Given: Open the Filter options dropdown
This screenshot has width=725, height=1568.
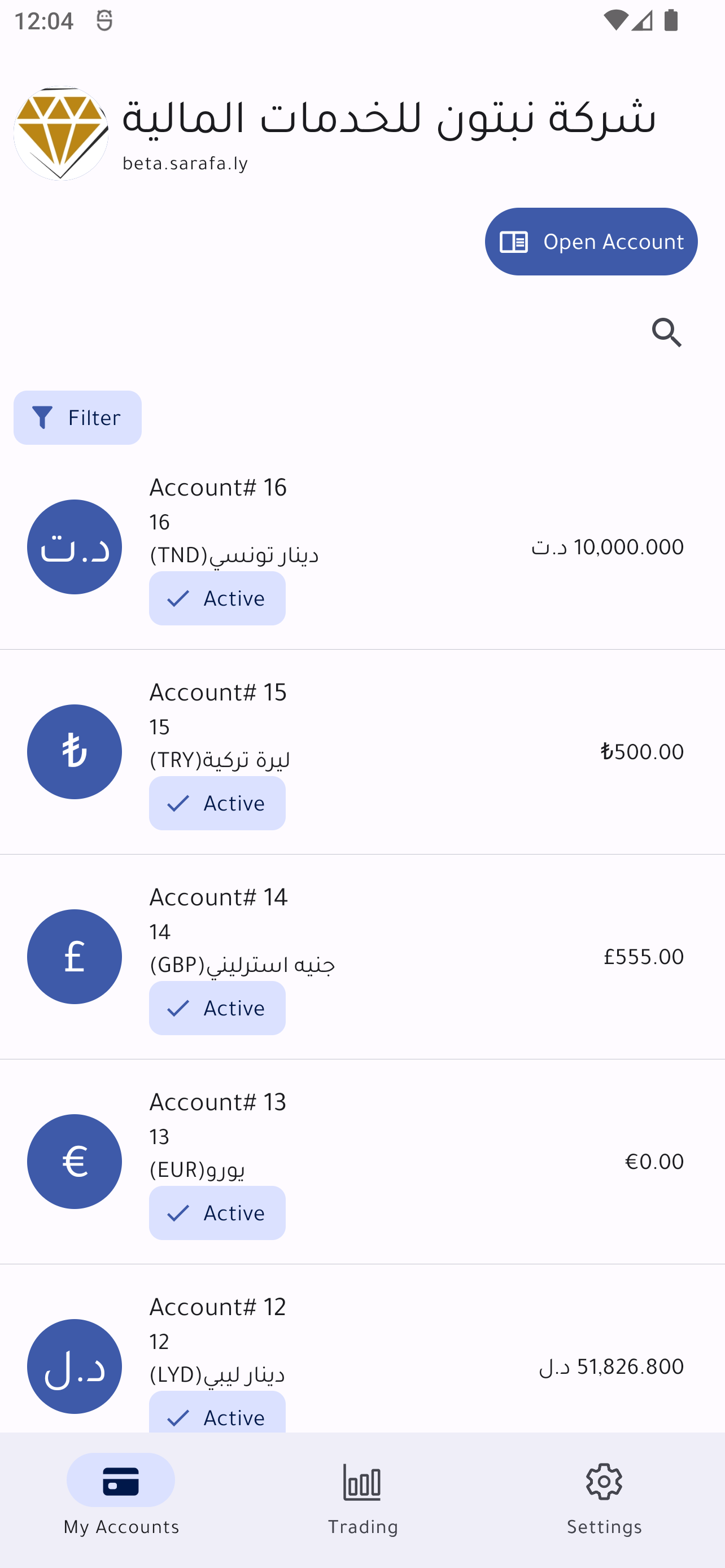Looking at the screenshot, I should tap(77, 418).
